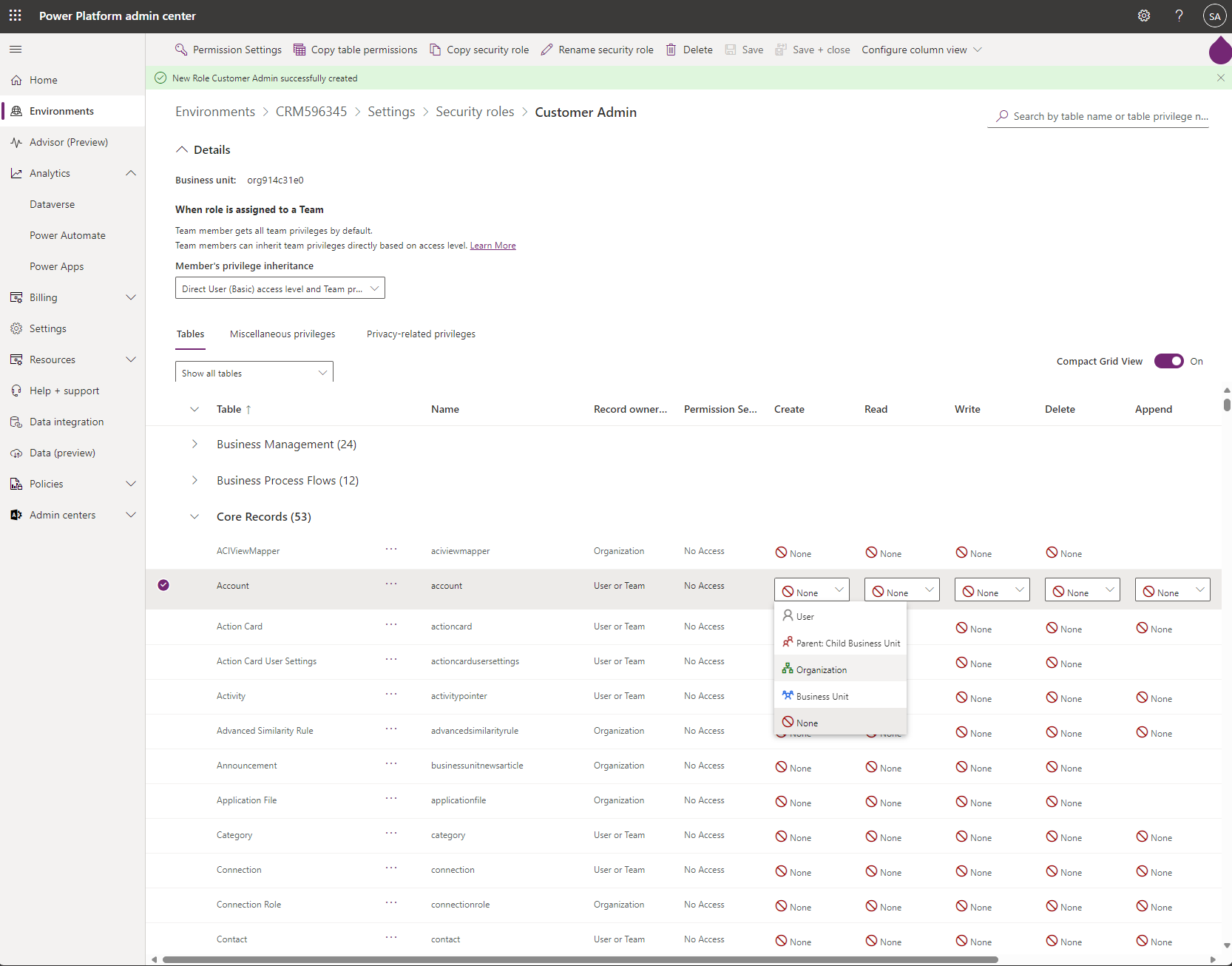Viewport: 1232px width, 966px height.
Task: Select Business Unit access level option
Action: pyautogui.click(x=840, y=696)
